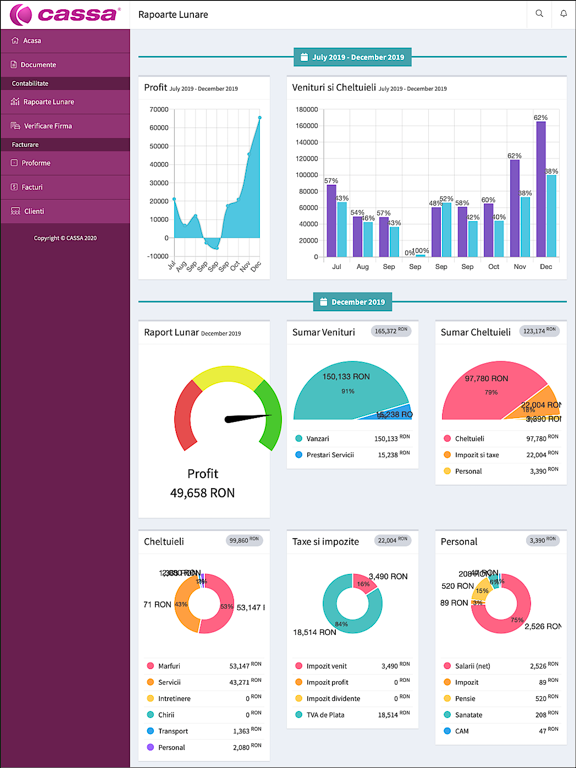Screen dimensions: 576x768
Task: Click calendar icon in December 2019 badge
Action: (x=323, y=302)
